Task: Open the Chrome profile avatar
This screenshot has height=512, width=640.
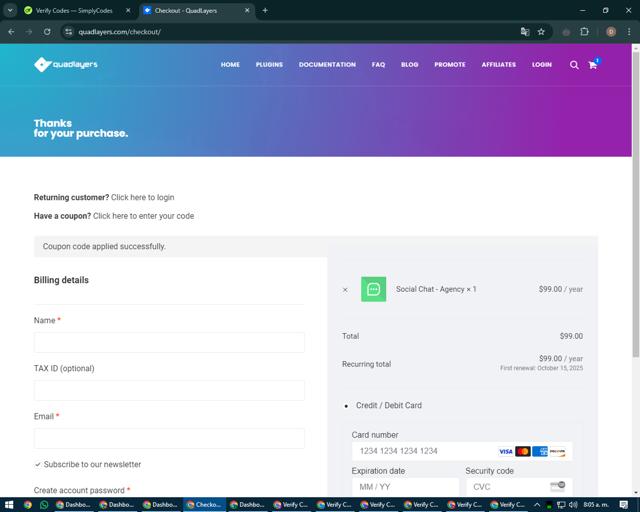Action: click(611, 31)
